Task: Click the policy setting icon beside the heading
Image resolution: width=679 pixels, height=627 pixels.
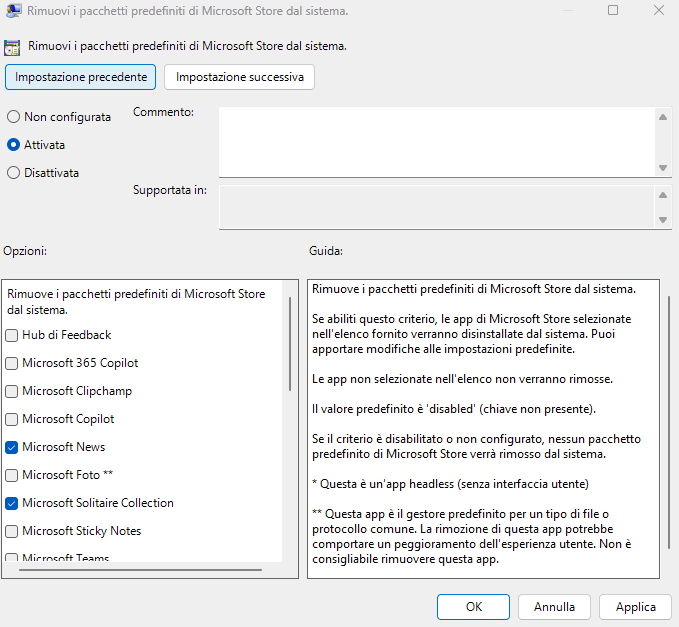Action: click(x=12, y=46)
